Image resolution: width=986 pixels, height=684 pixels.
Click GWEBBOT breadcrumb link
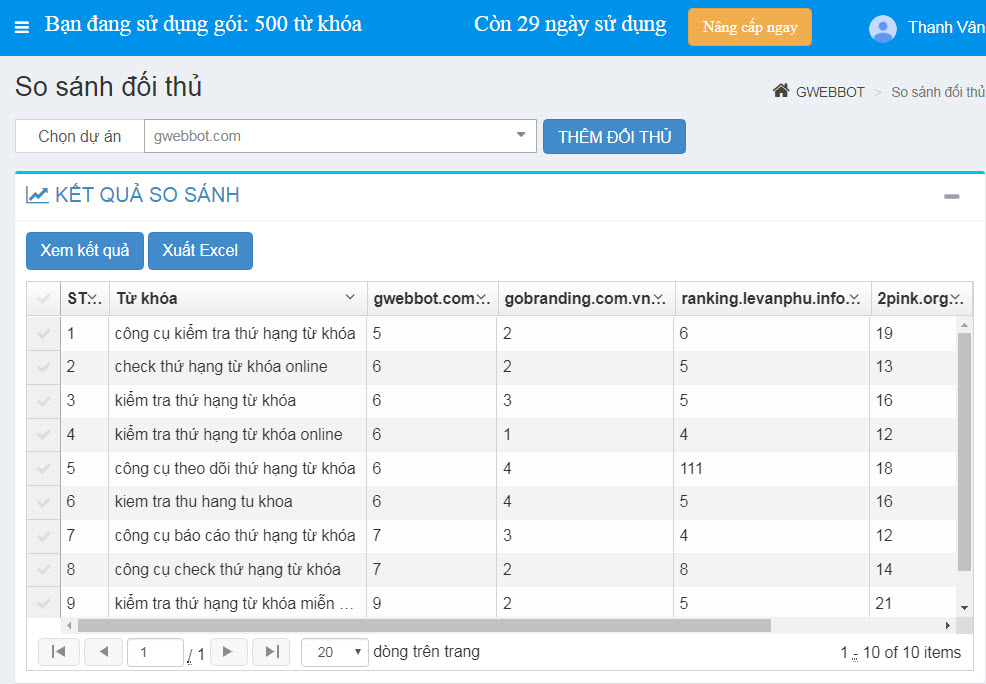pyautogui.click(x=829, y=92)
